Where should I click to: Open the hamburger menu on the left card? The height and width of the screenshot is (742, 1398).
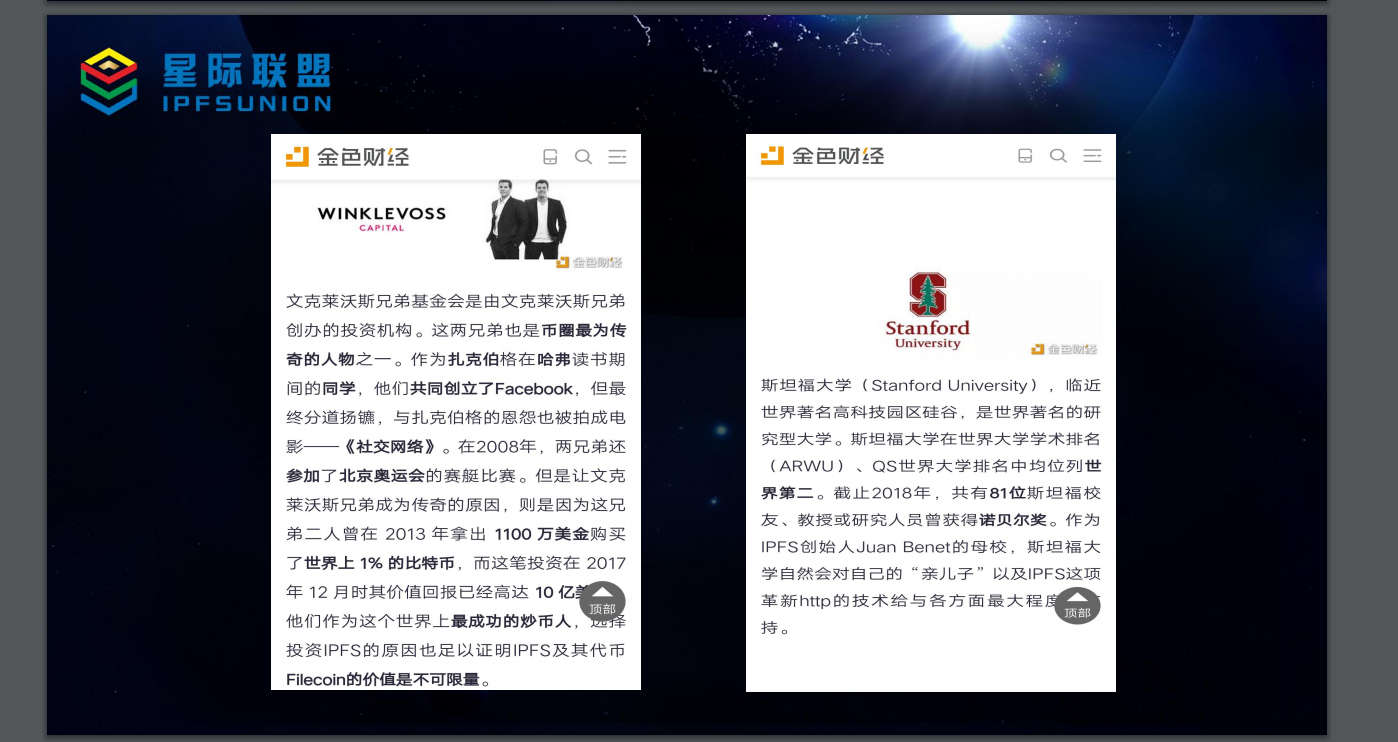[x=618, y=157]
